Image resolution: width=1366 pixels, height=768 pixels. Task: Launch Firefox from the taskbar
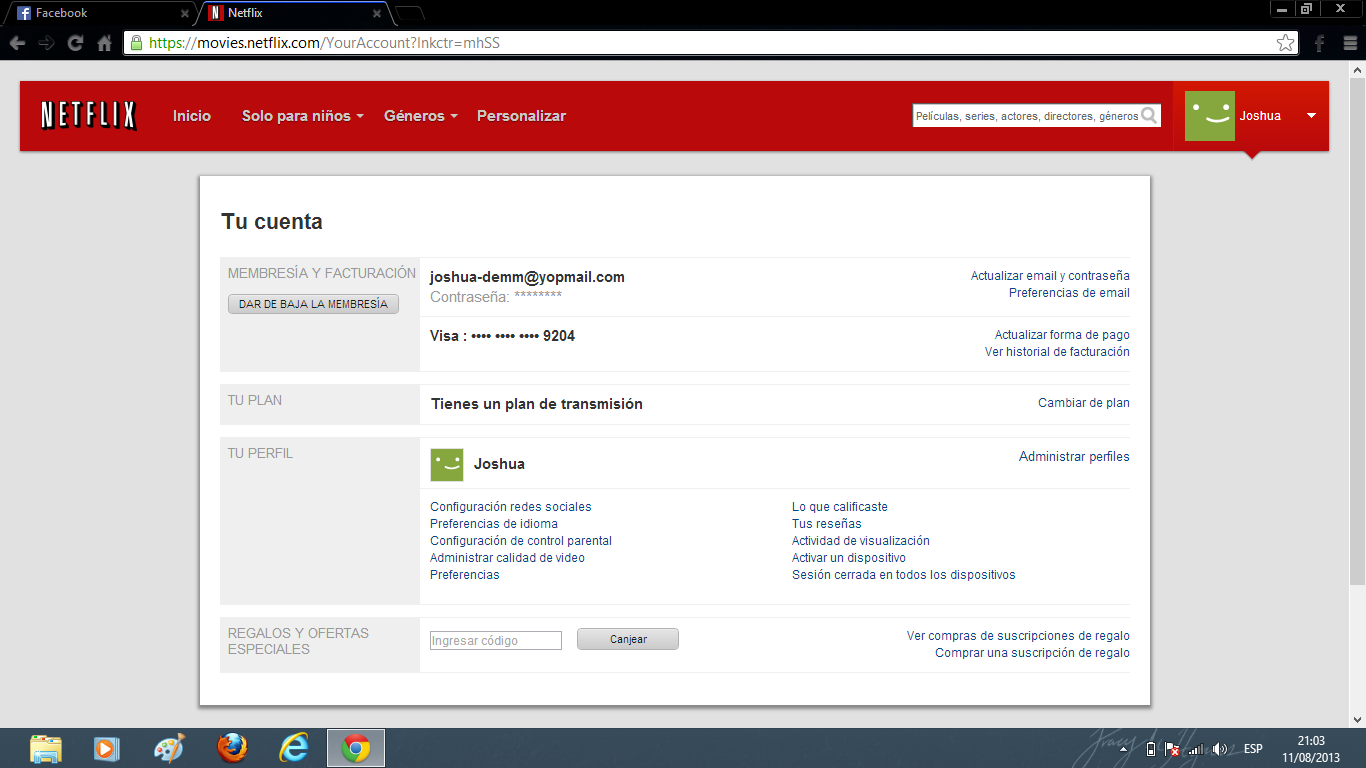231,748
